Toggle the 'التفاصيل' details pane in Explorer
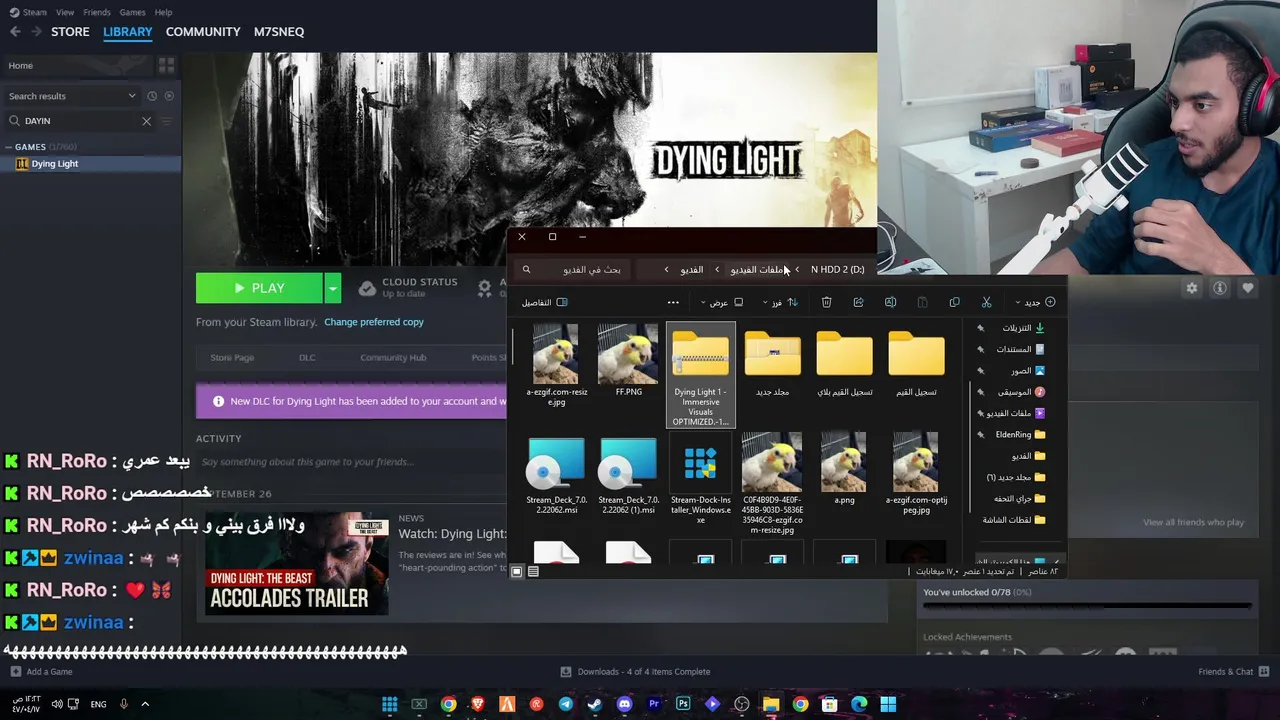 point(545,302)
